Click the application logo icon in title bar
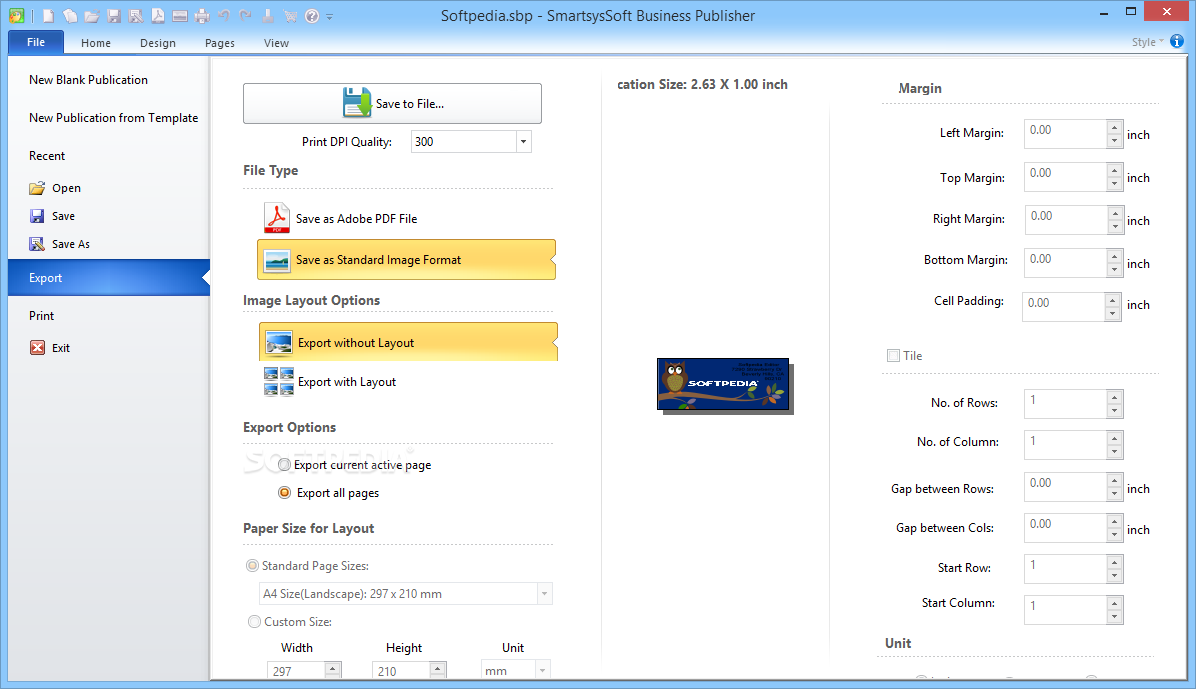This screenshot has width=1196, height=689. (16, 15)
